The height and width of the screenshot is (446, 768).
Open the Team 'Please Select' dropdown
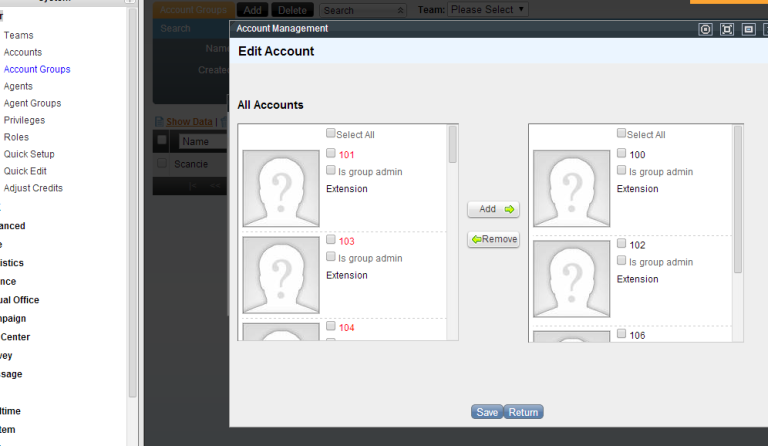point(488,10)
